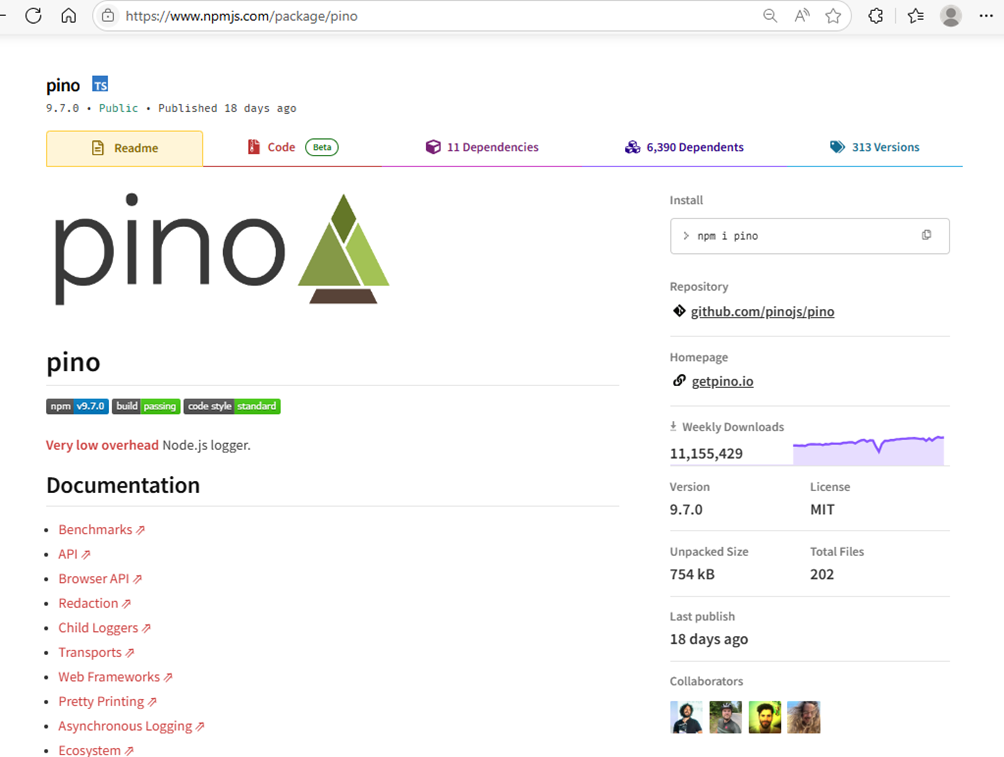This screenshot has width=1004, height=757.
Task: Switch to the Code tab
Action: 293,147
